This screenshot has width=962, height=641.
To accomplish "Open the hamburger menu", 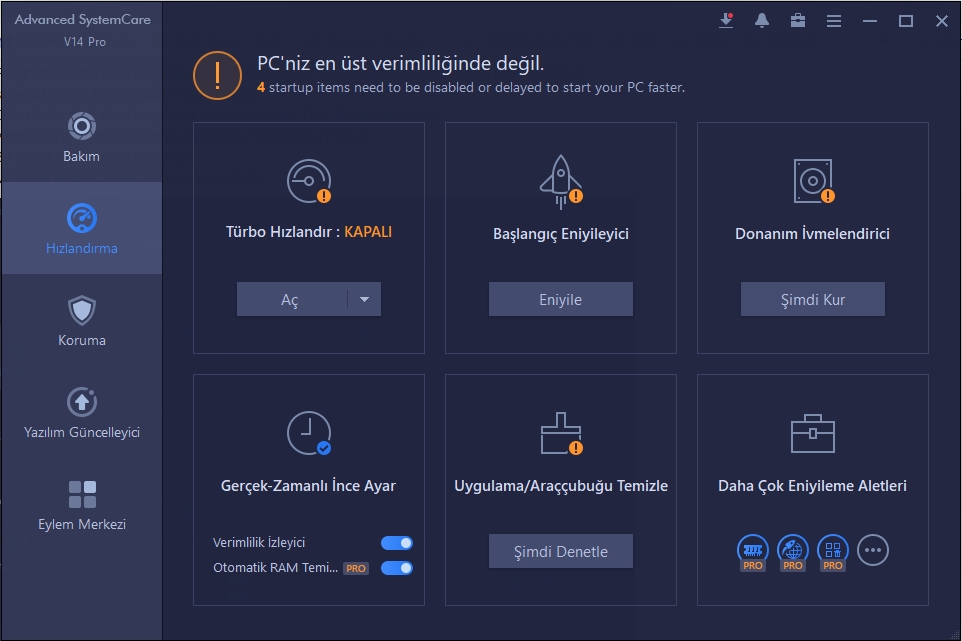I will 833,21.
